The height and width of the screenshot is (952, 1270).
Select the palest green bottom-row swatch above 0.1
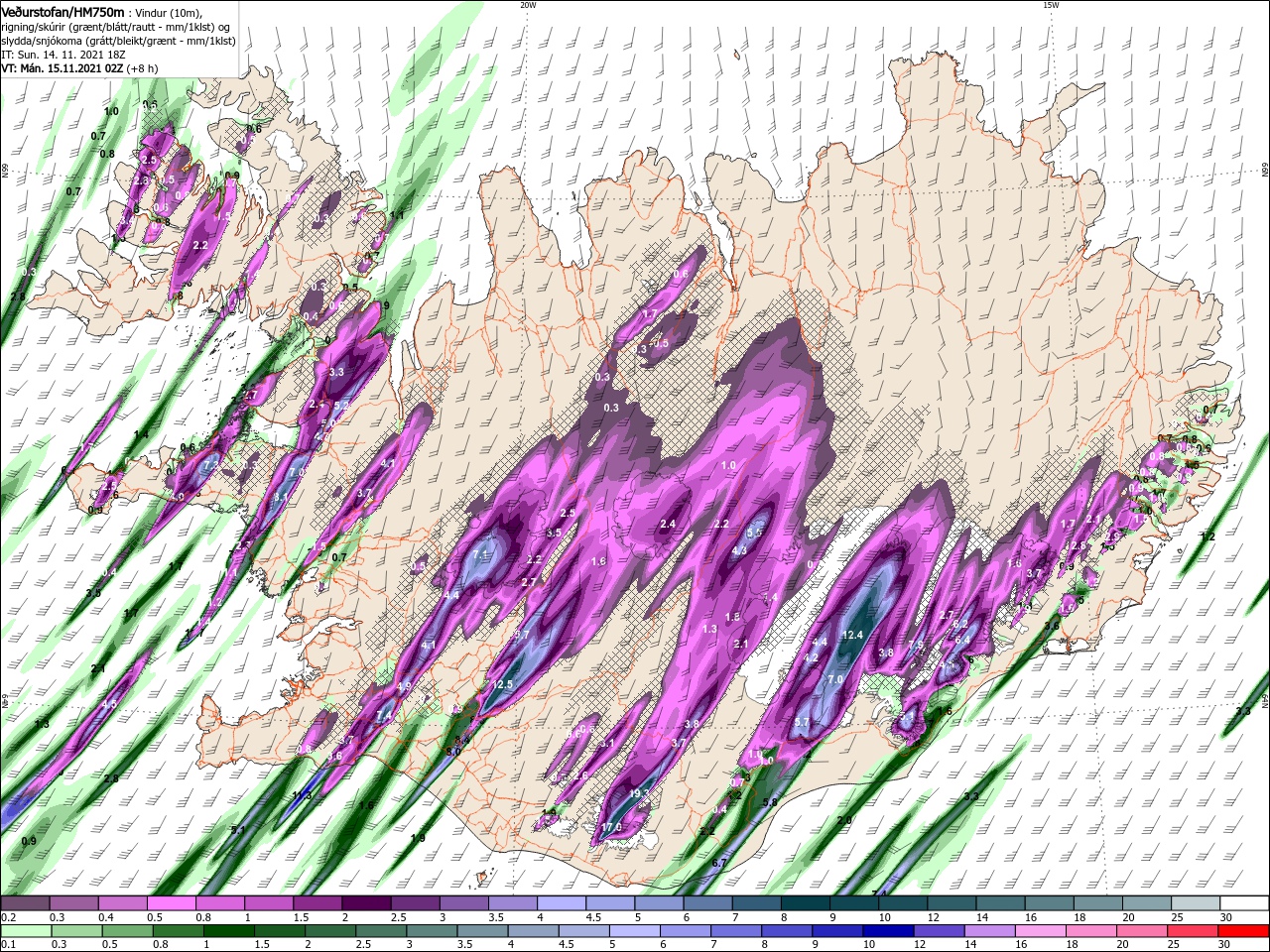(x=26, y=931)
